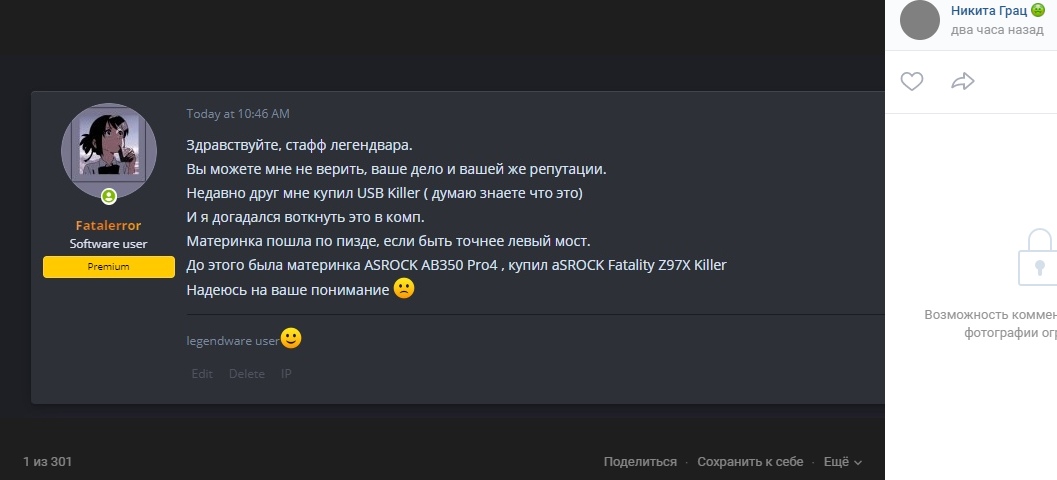Open Никита Грац's round profile avatar
1057x480 pixels.
(x=920, y=20)
